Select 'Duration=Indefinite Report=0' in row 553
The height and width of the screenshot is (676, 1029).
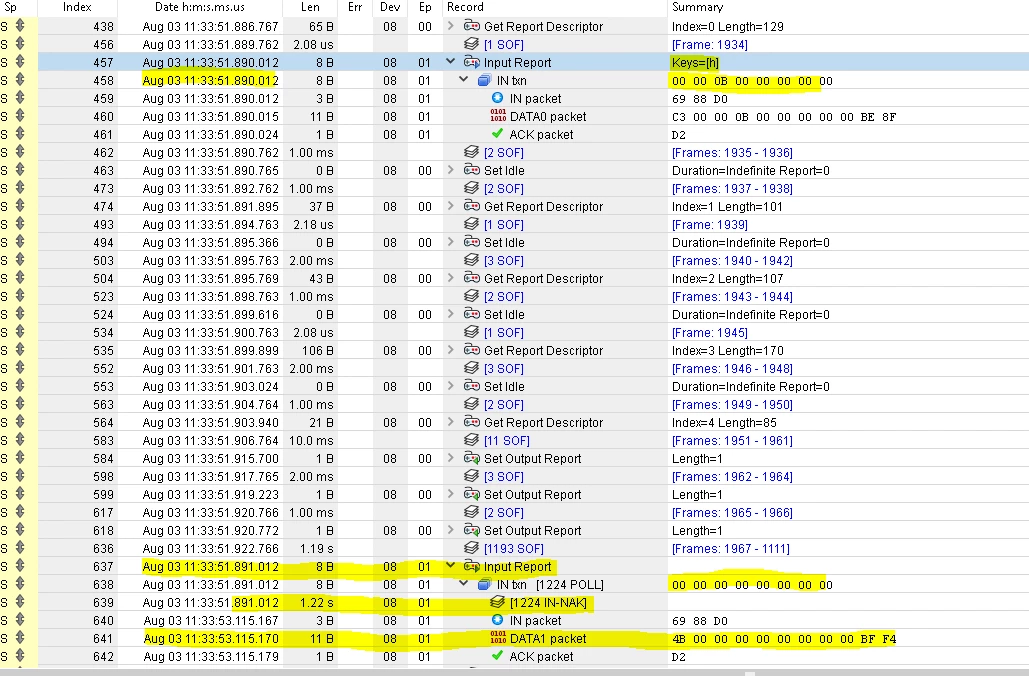(x=750, y=387)
